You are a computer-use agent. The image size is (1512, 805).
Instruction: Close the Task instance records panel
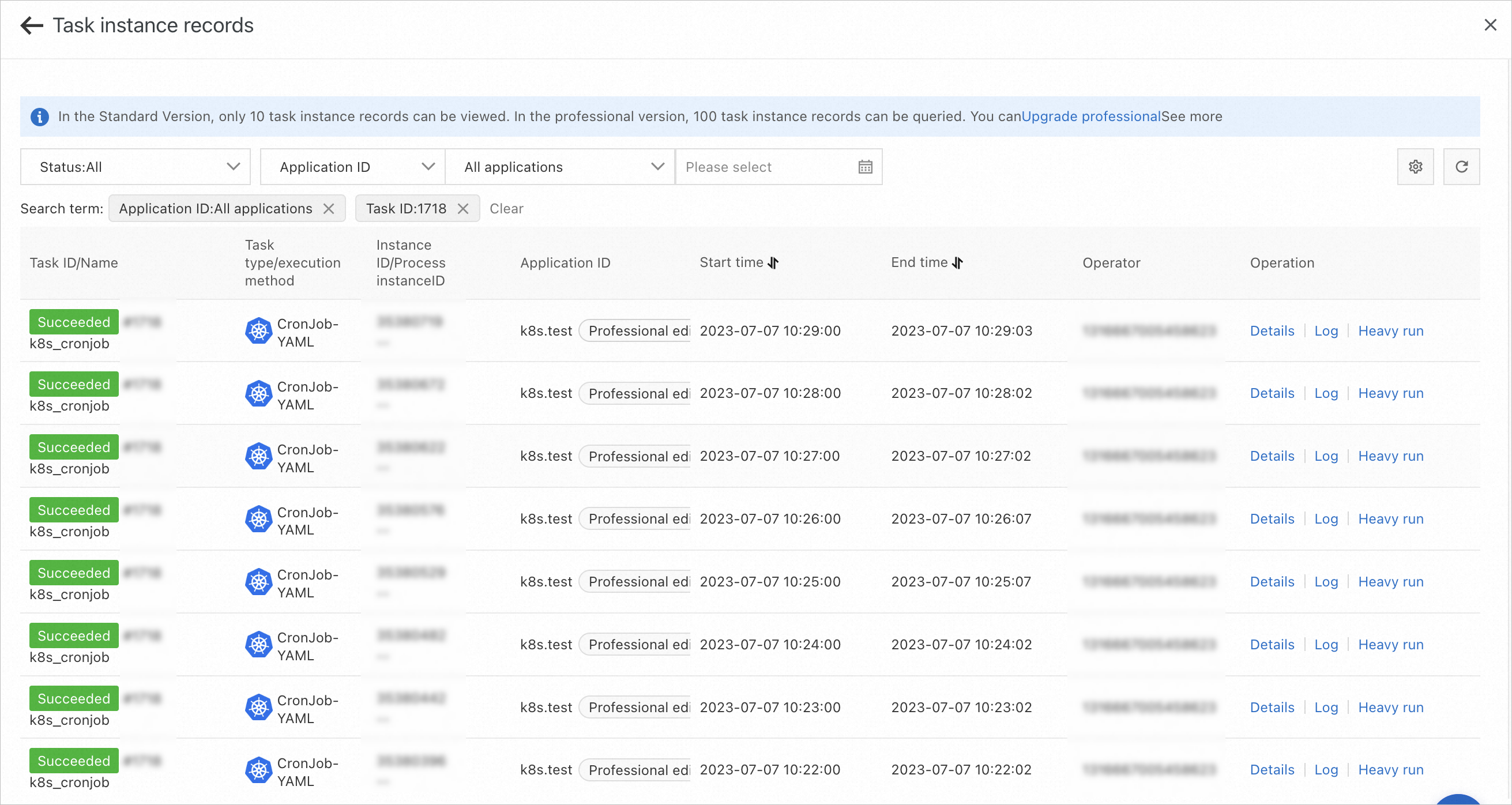click(1490, 25)
